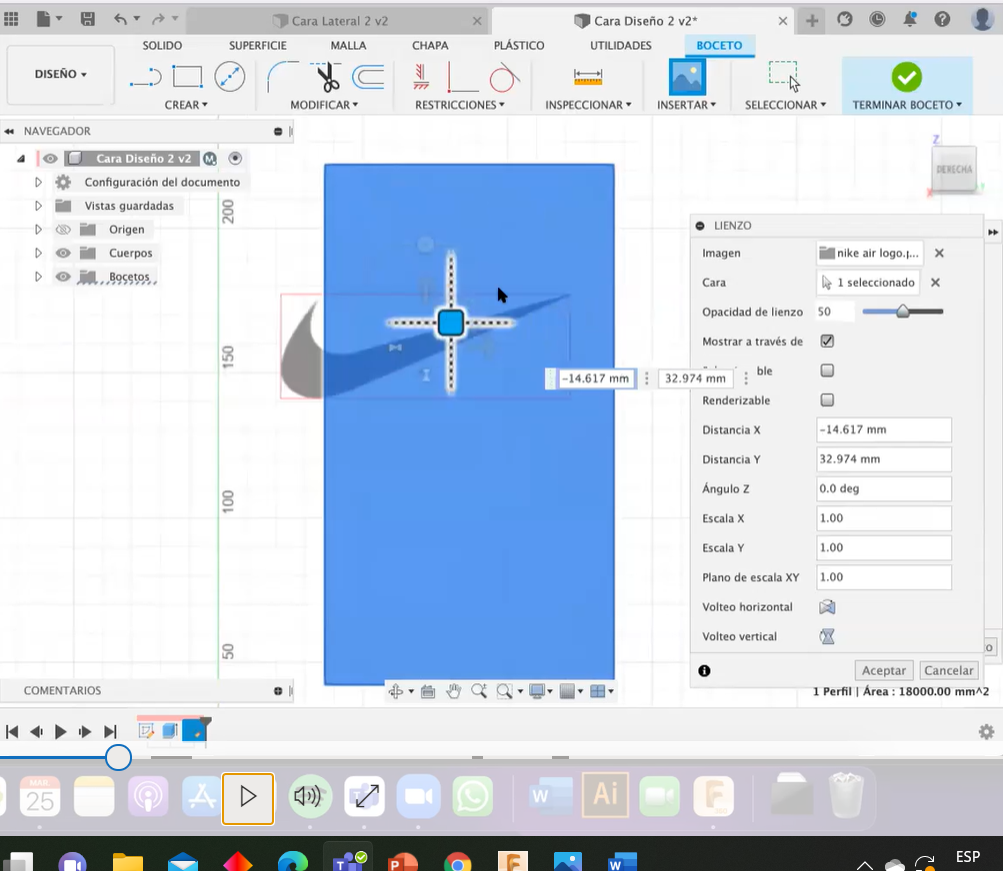The image size is (1003, 871).
Task: Expand the Cuerpos node
Action: (38, 253)
